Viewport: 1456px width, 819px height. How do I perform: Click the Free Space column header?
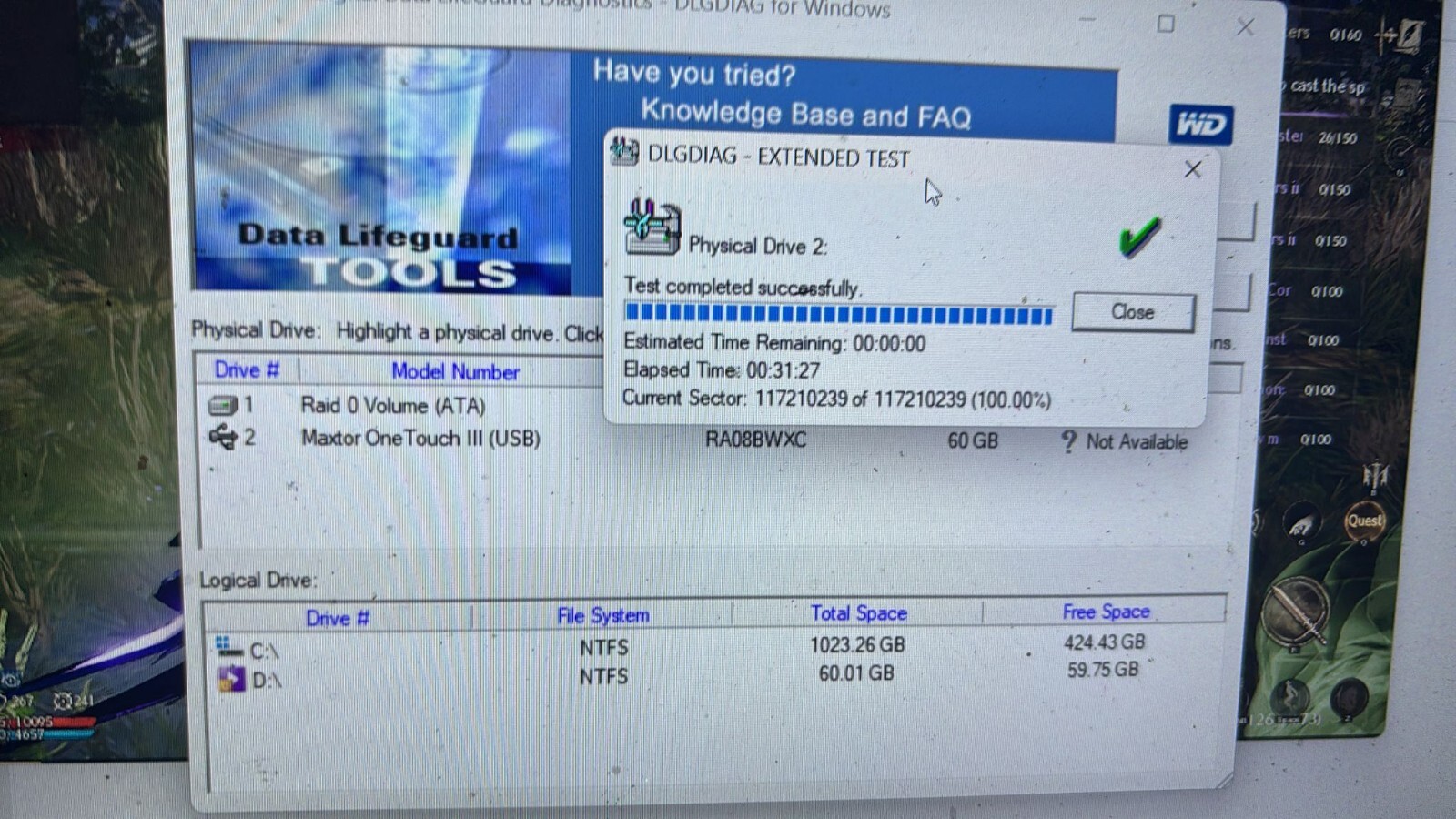[x=1106, y=612]
